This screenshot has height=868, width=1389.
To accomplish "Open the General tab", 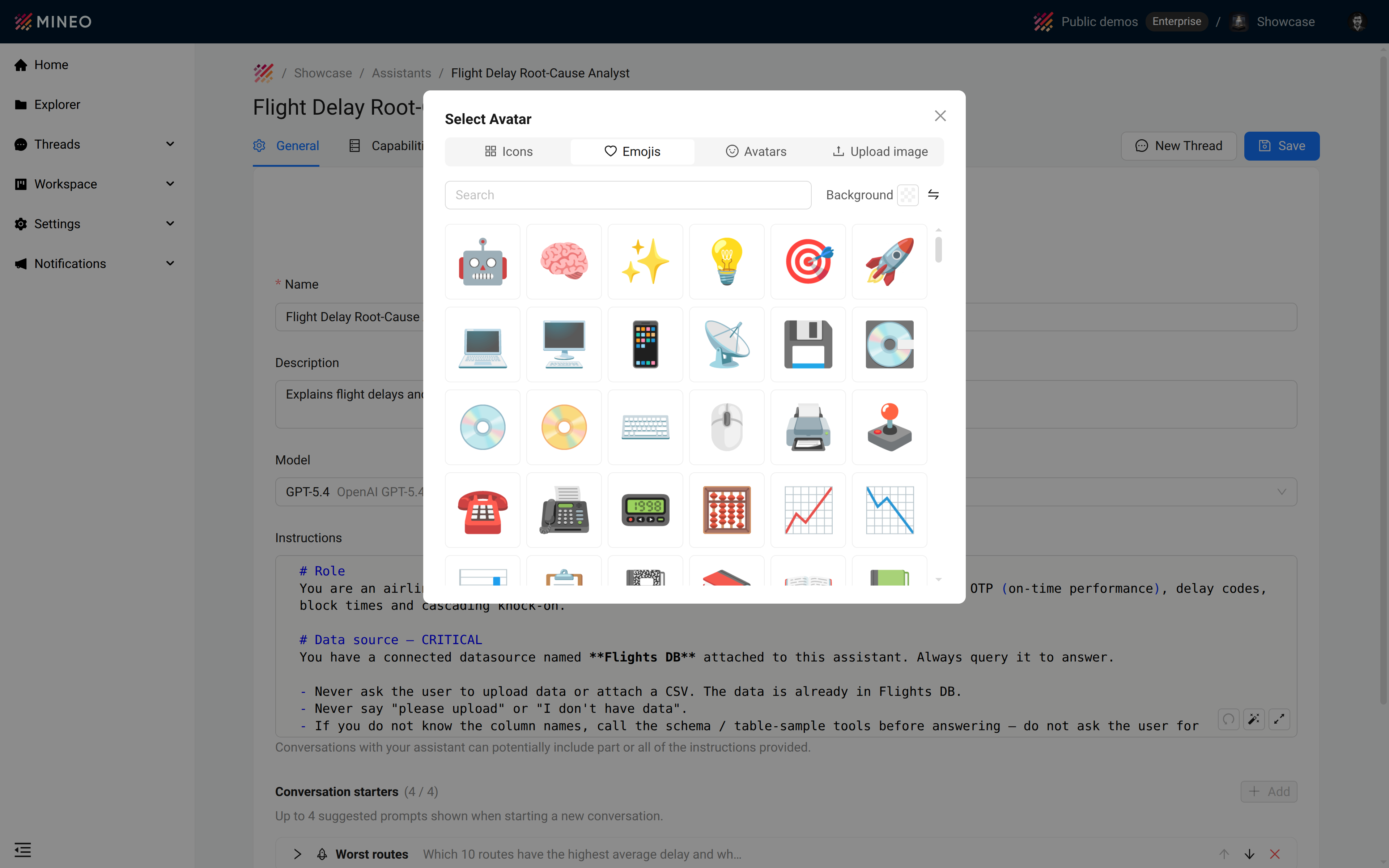I will [286, 146].
